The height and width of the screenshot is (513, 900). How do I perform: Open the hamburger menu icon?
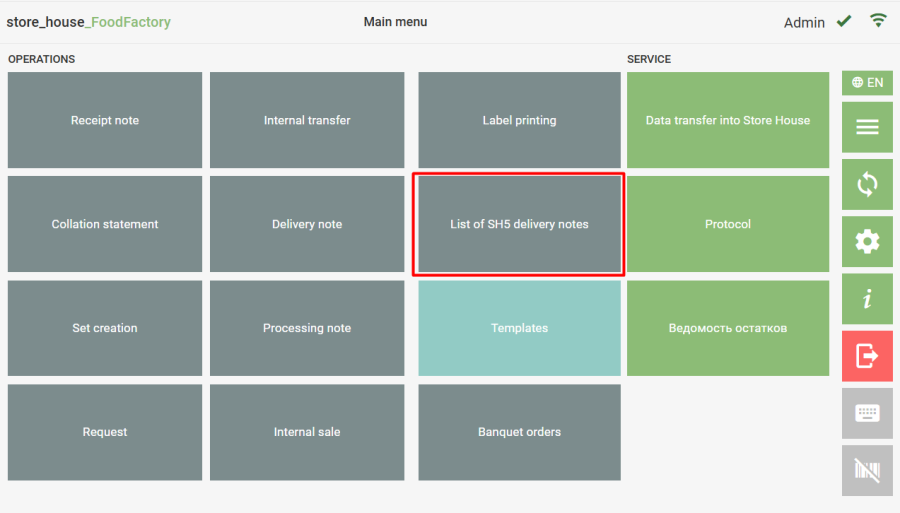867,127
